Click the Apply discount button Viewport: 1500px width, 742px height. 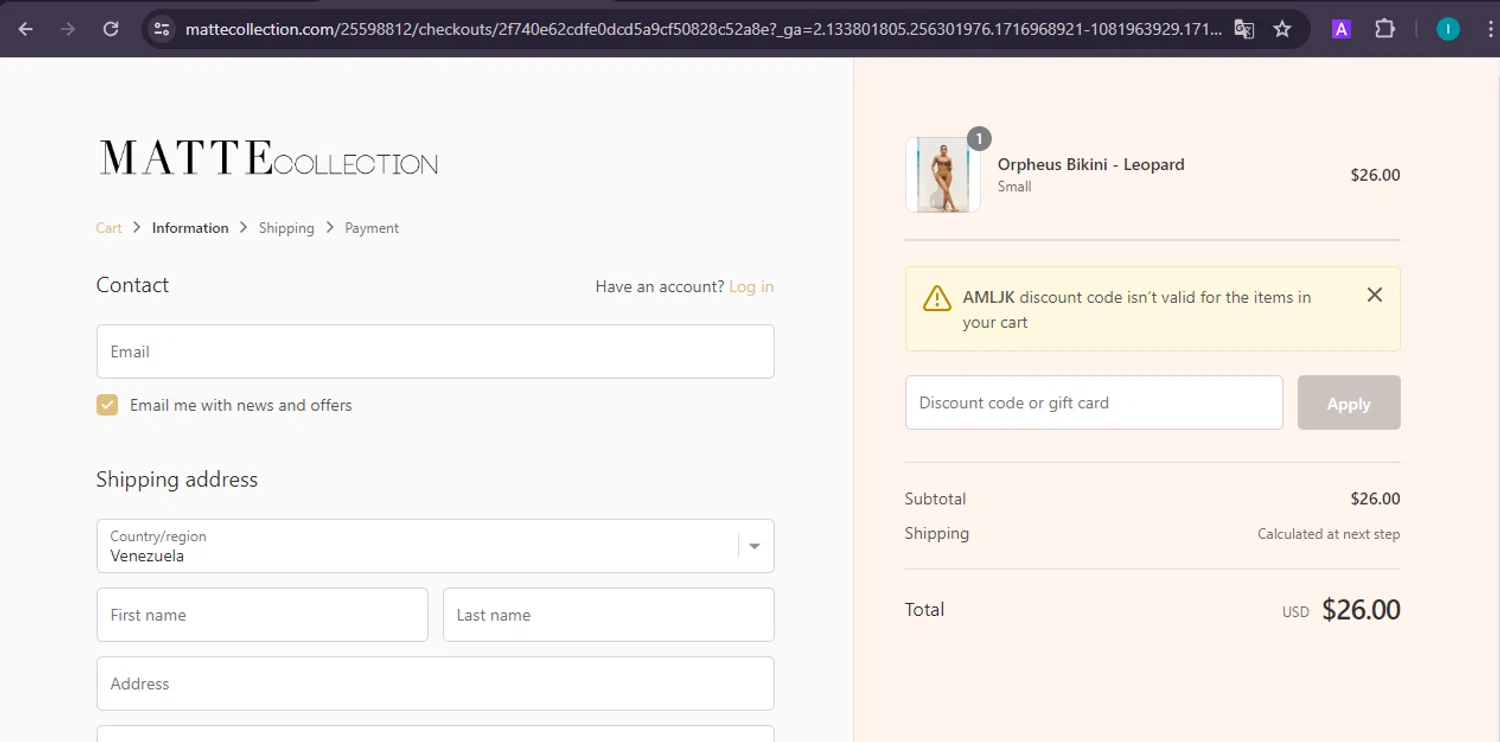[x=1349, y=403]
